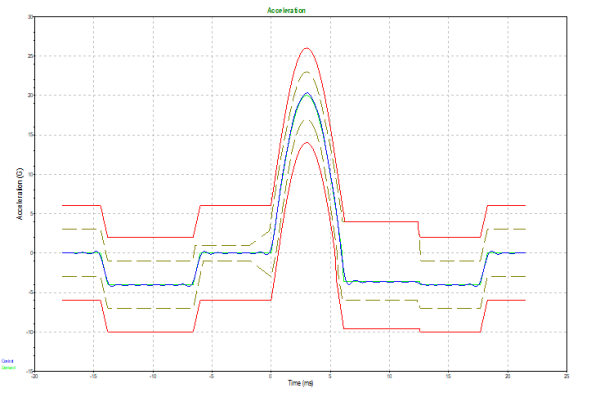Select the green 'Acceleration' chart title
The height and width of the screenshot is (397, 600).
click(286, 10)
